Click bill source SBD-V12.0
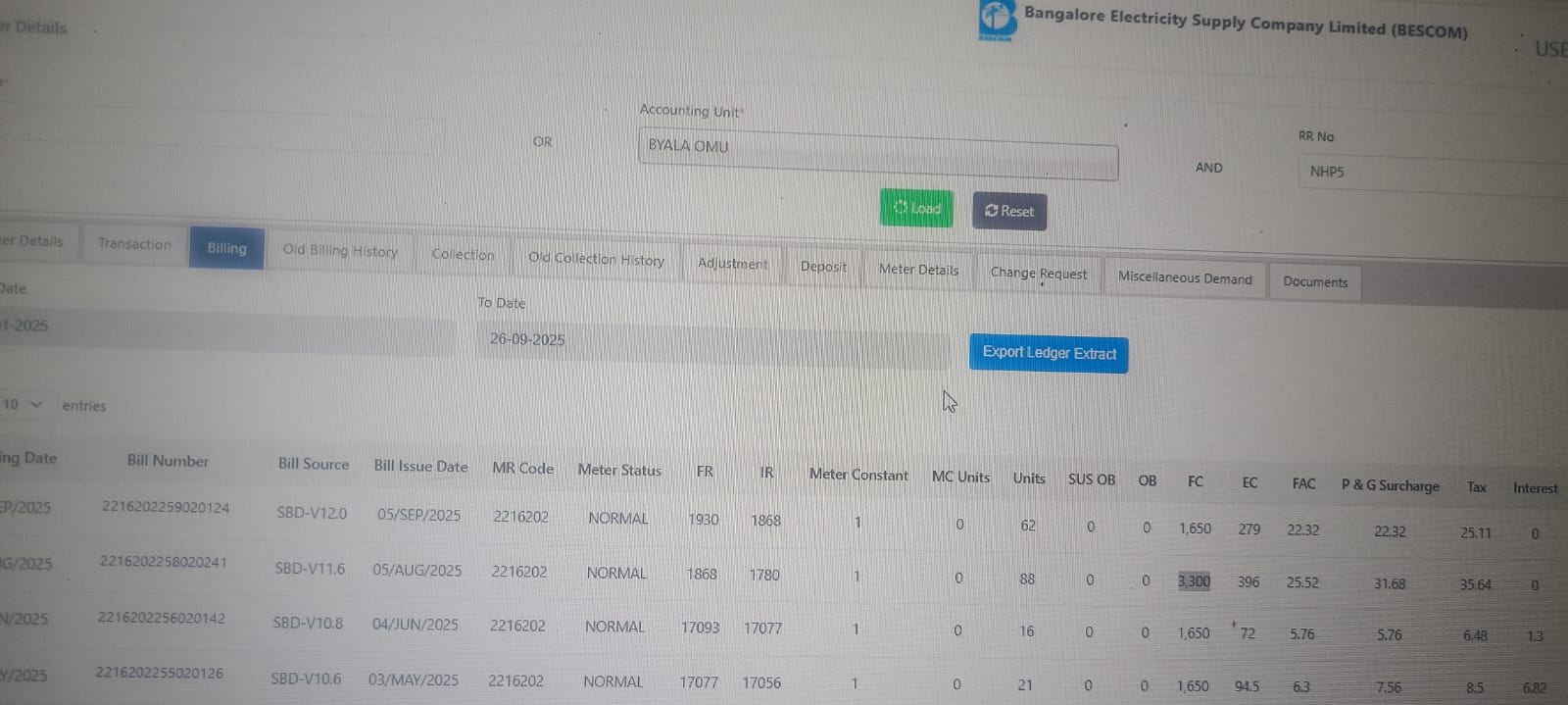Viewport: 1568px width, 705px height. point(312,513)
